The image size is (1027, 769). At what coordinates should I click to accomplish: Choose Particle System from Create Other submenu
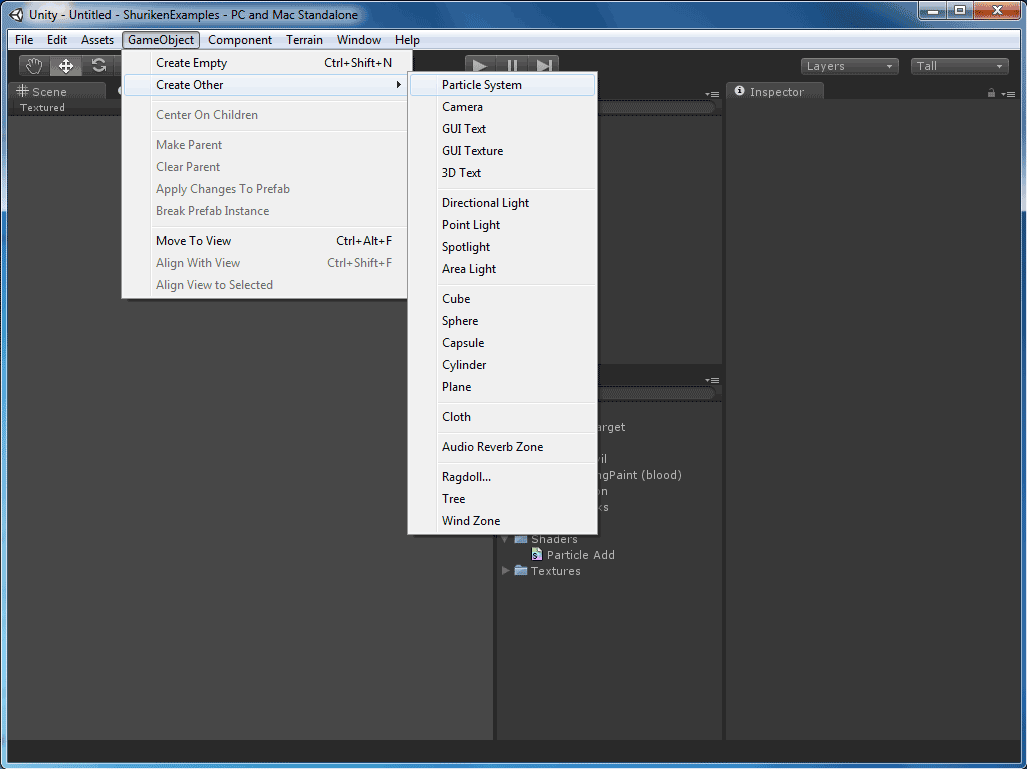click(x=482, y=85)
